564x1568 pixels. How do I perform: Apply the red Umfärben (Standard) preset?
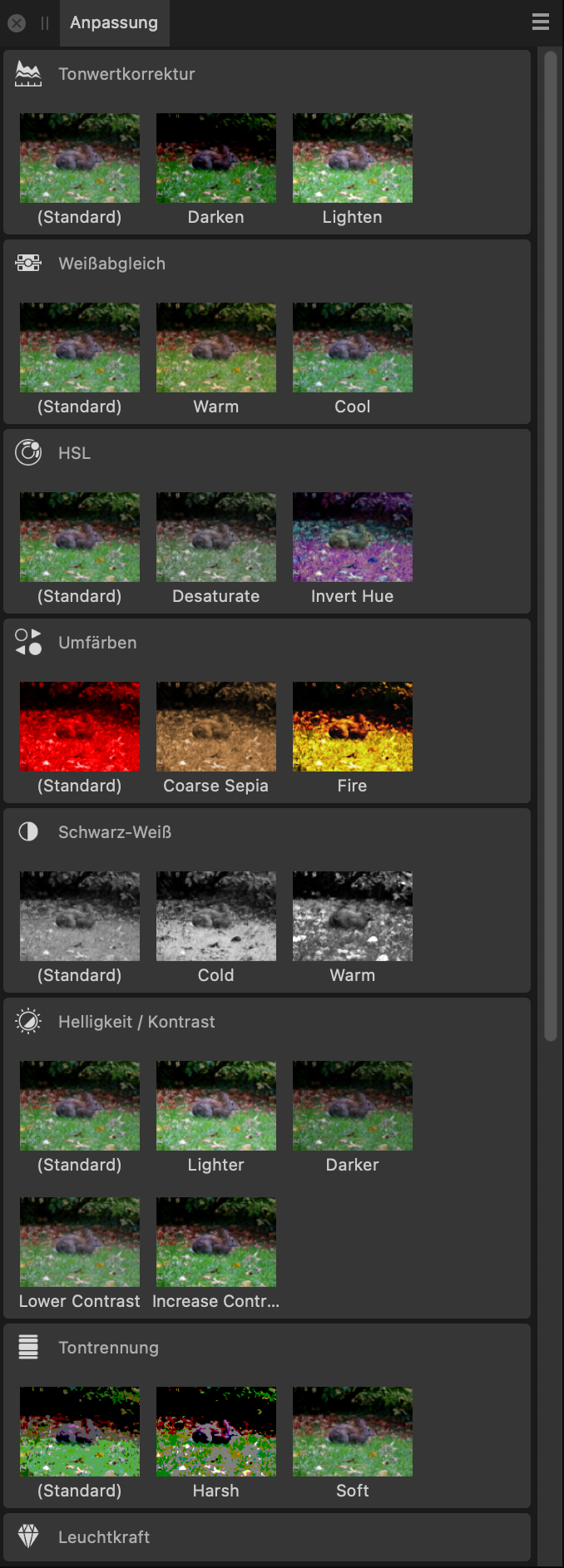pos(80,727)
